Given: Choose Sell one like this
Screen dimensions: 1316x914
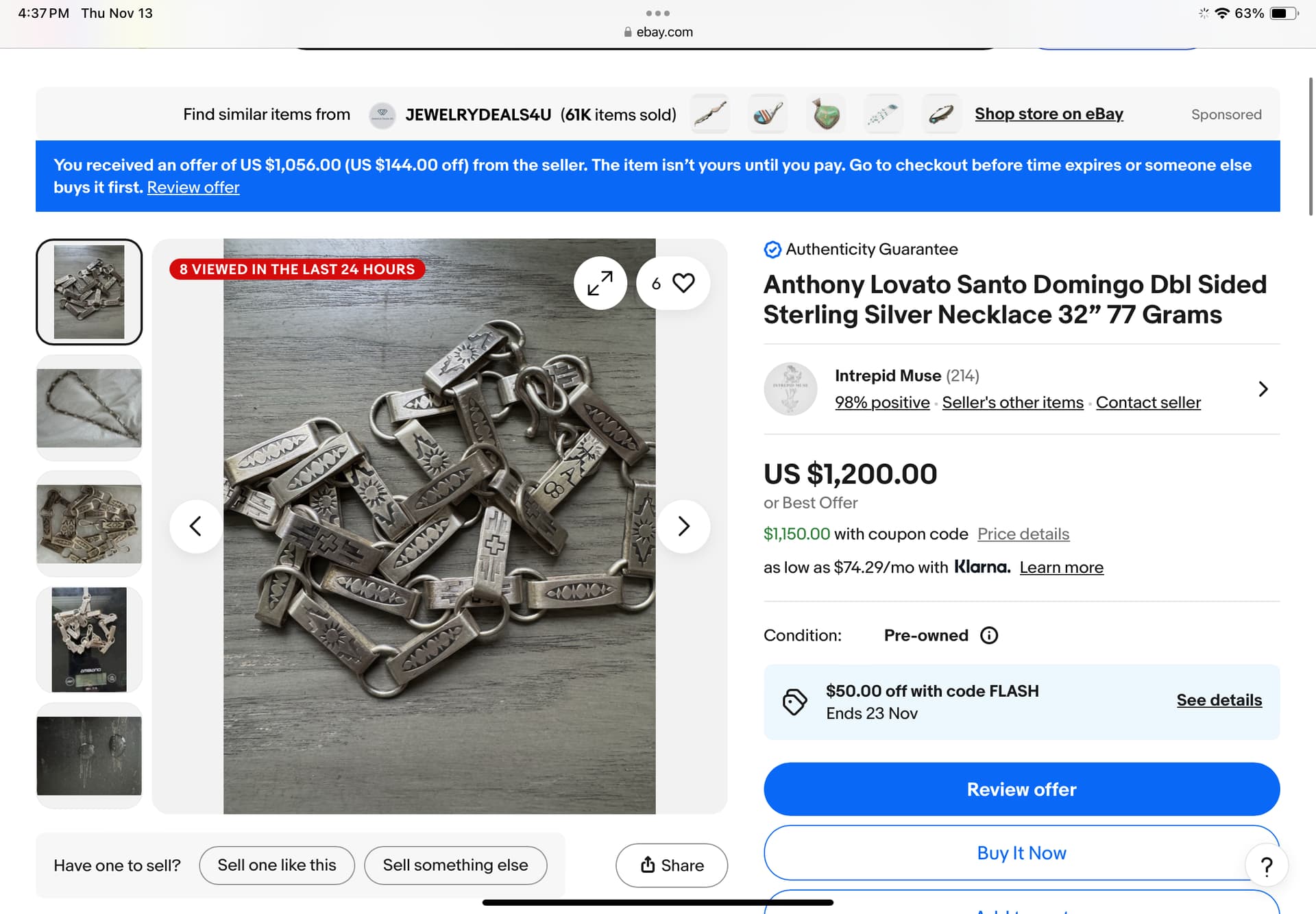Looking at the screenshot, I should point(277,865).
